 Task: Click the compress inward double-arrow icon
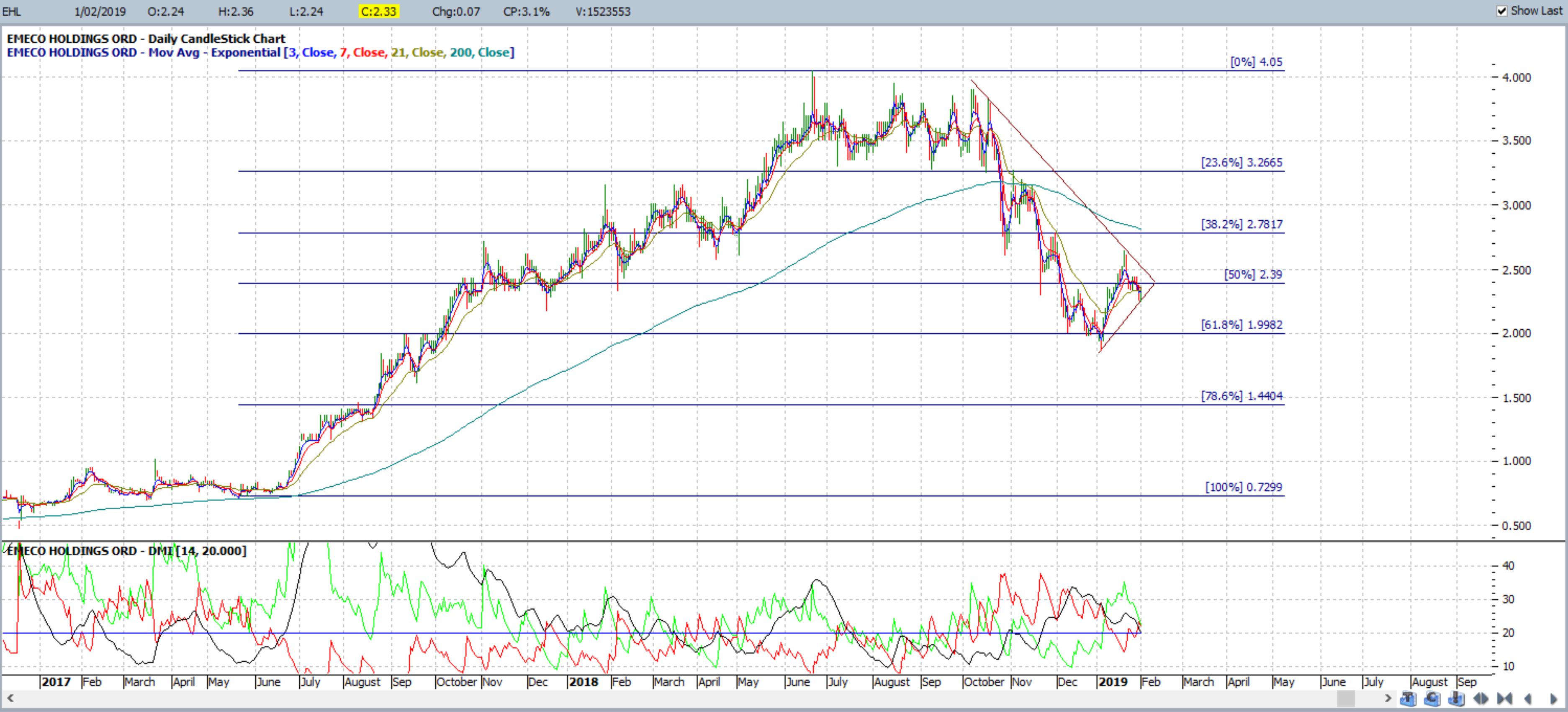(x=1505, y=699)
